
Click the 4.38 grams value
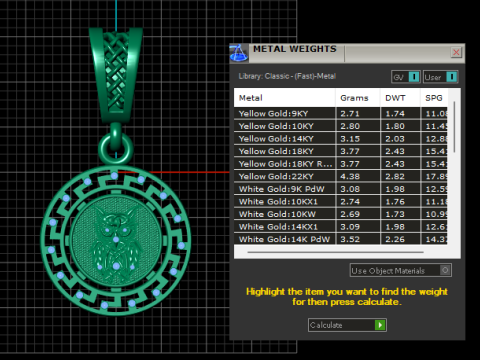[x=350, y=176]
